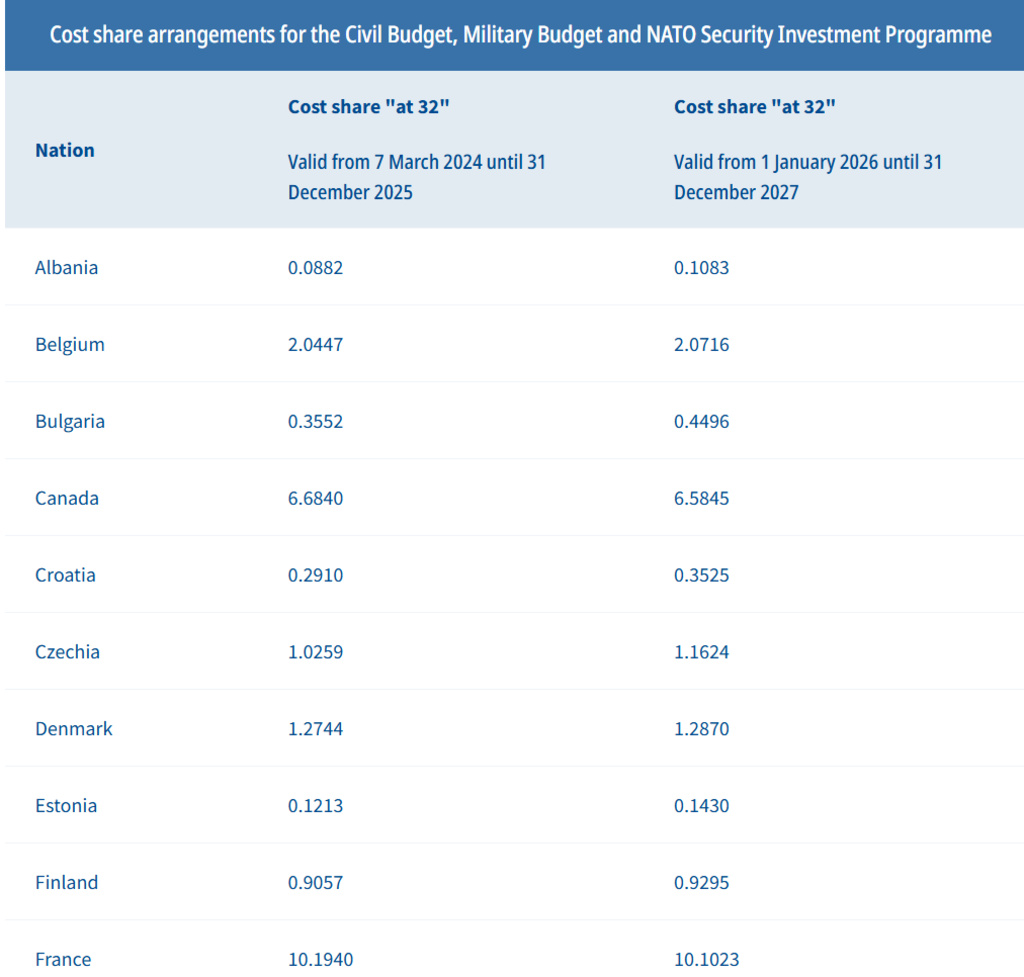1024x977 pixels.
Task: Click France's value 10.1023
Action: pos(707,960)
